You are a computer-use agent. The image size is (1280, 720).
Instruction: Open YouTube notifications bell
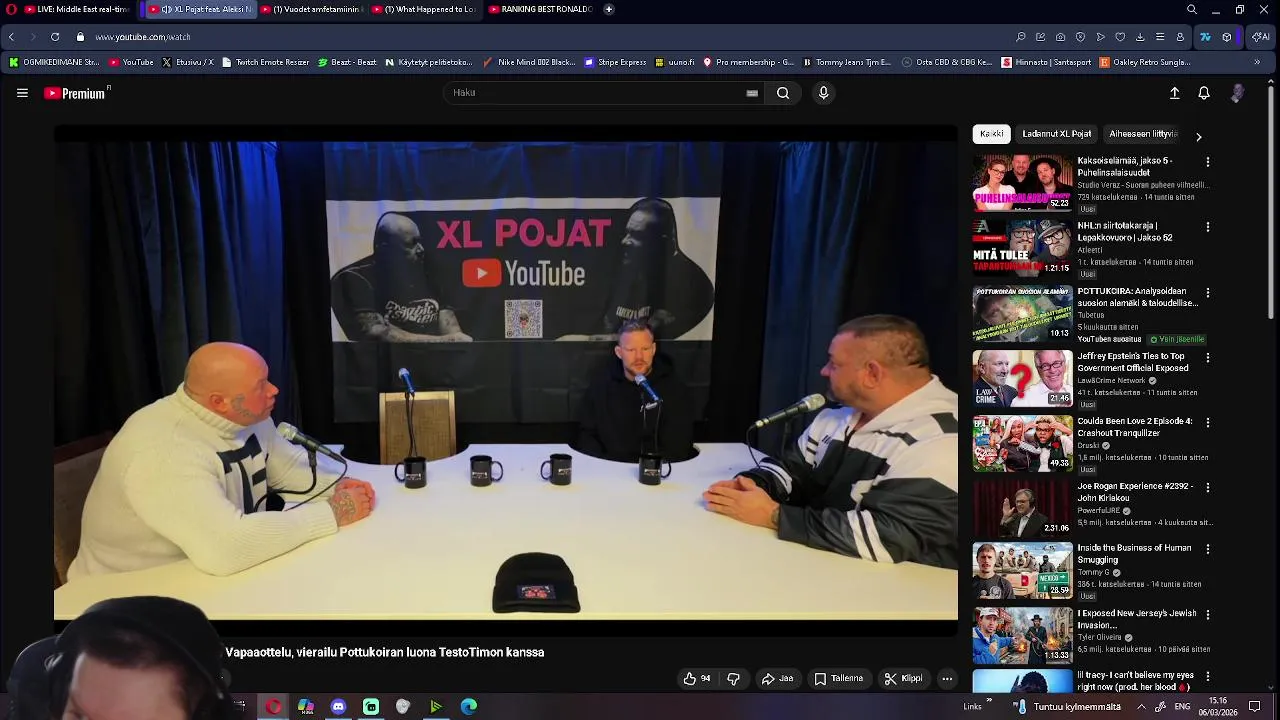point(1204,93)
